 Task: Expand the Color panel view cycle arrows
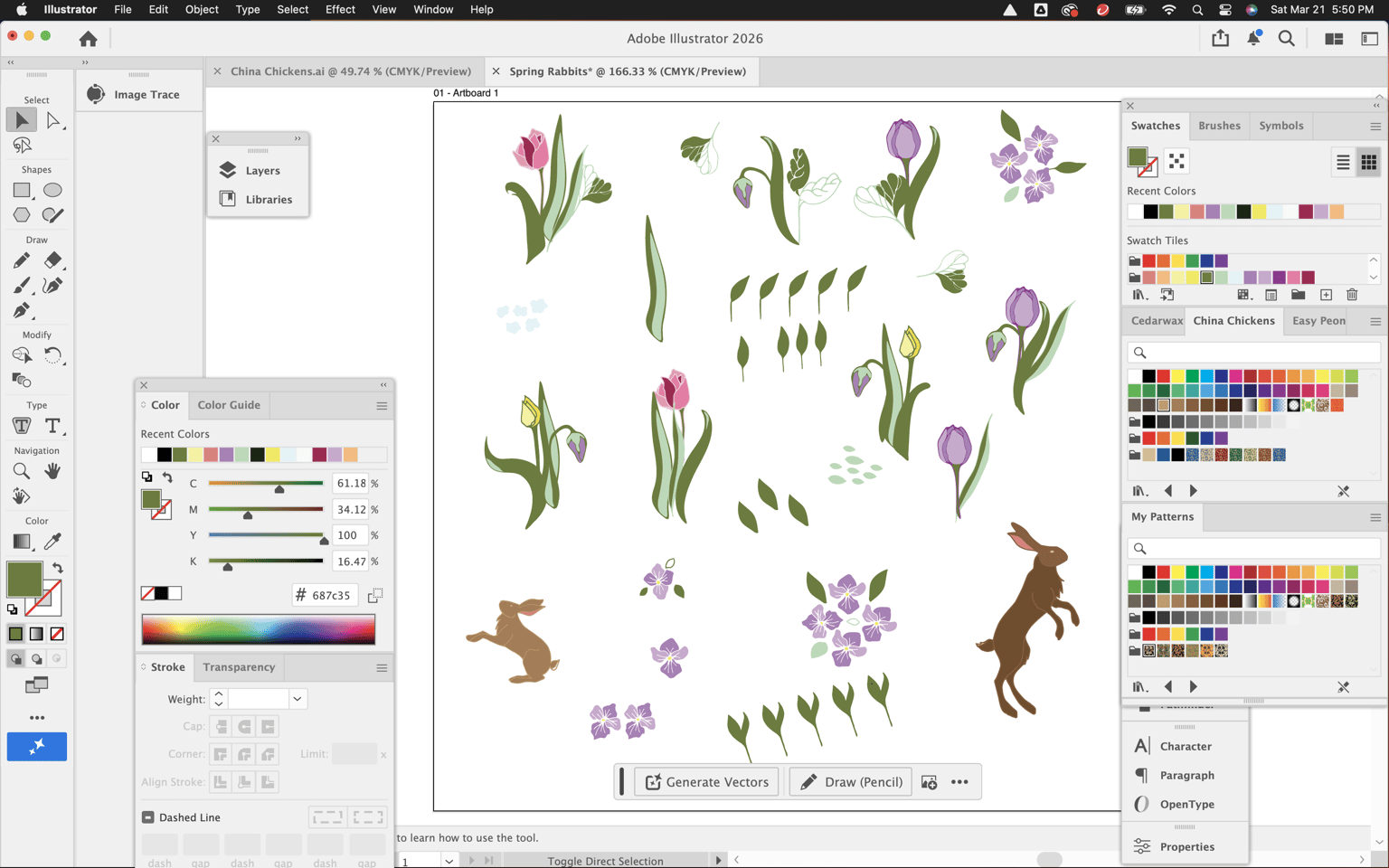[144, 405]
